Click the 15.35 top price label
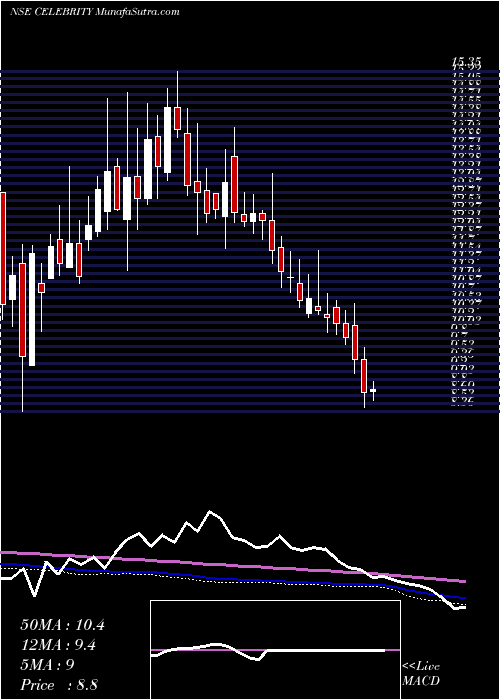The height and width of the screenshot is (700, 500). click(x=467, y=63)
